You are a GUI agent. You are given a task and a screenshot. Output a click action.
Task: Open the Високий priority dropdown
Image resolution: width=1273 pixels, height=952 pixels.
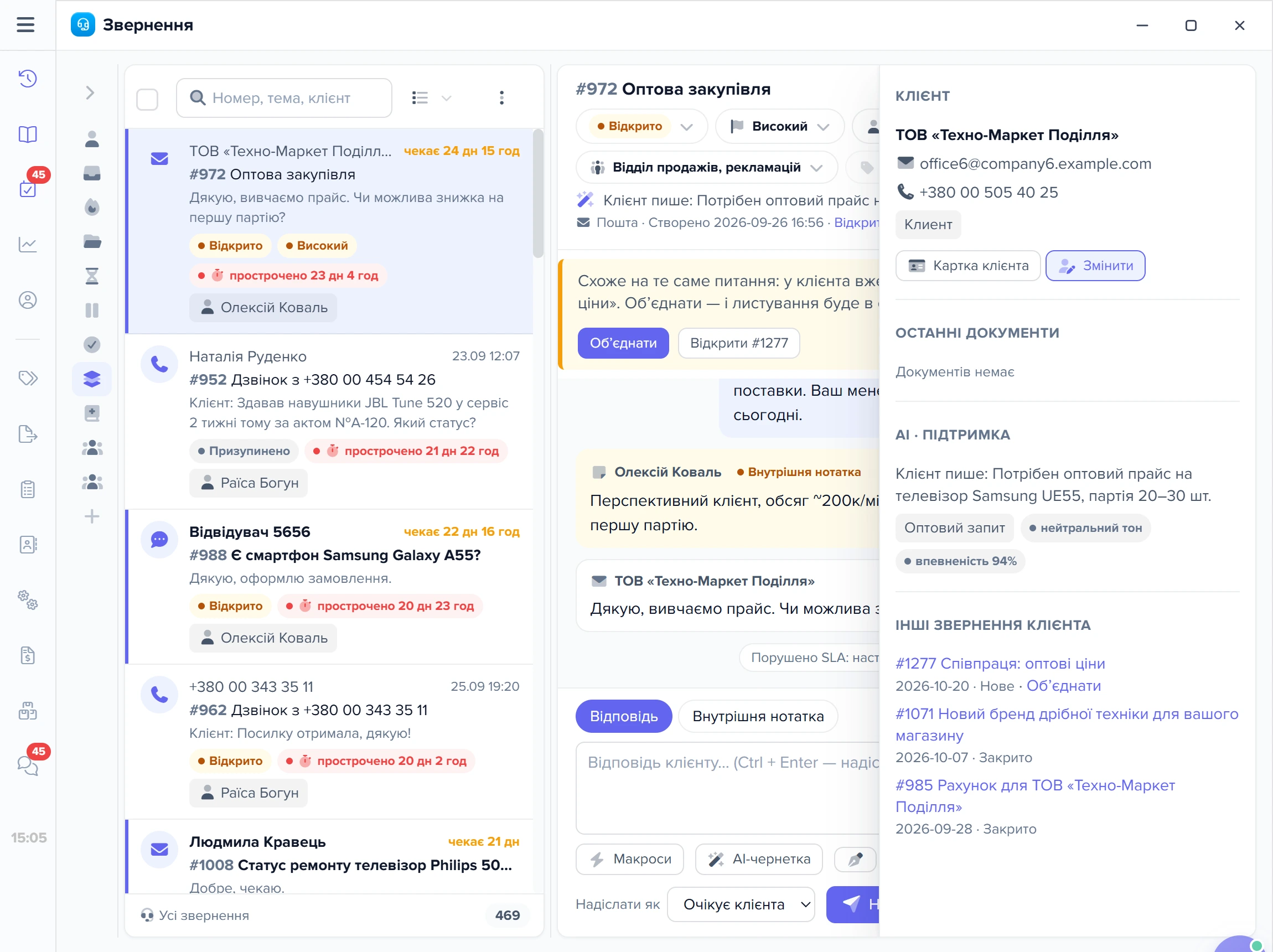(780, 126)
